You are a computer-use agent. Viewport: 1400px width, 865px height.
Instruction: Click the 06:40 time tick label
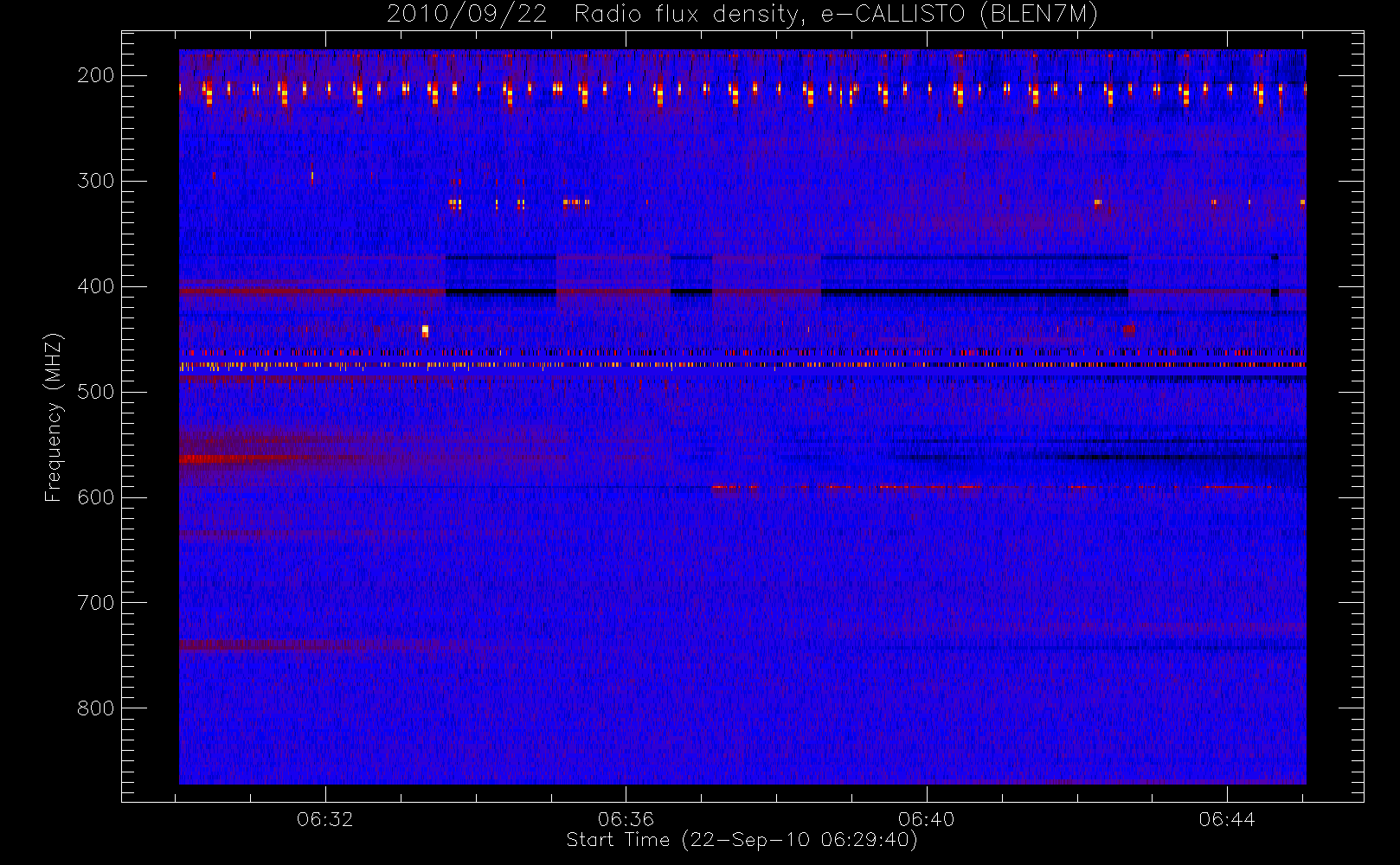pyautogui.click(x=926, y=819)
